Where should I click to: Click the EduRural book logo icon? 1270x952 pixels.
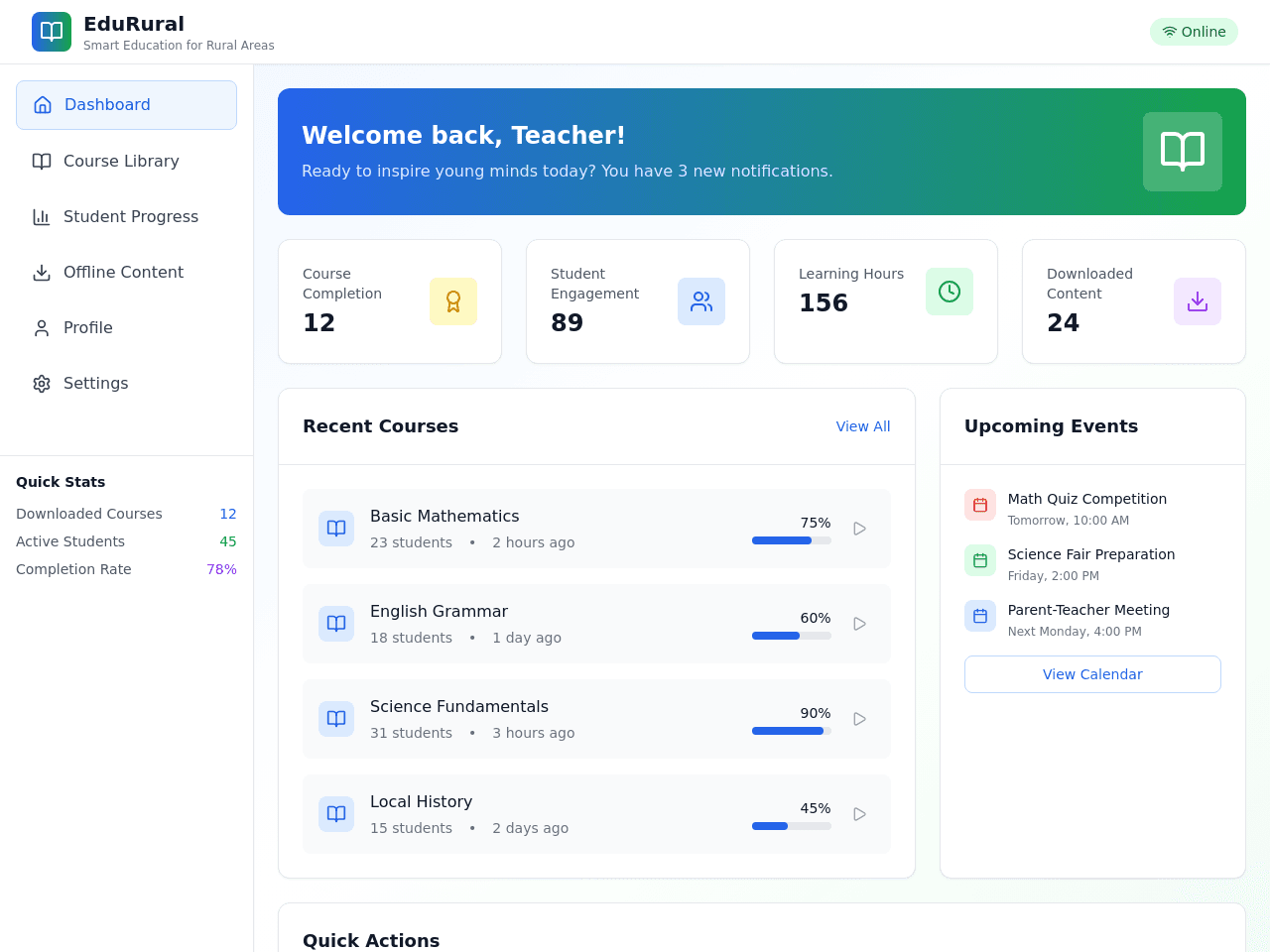coord(52,32)
